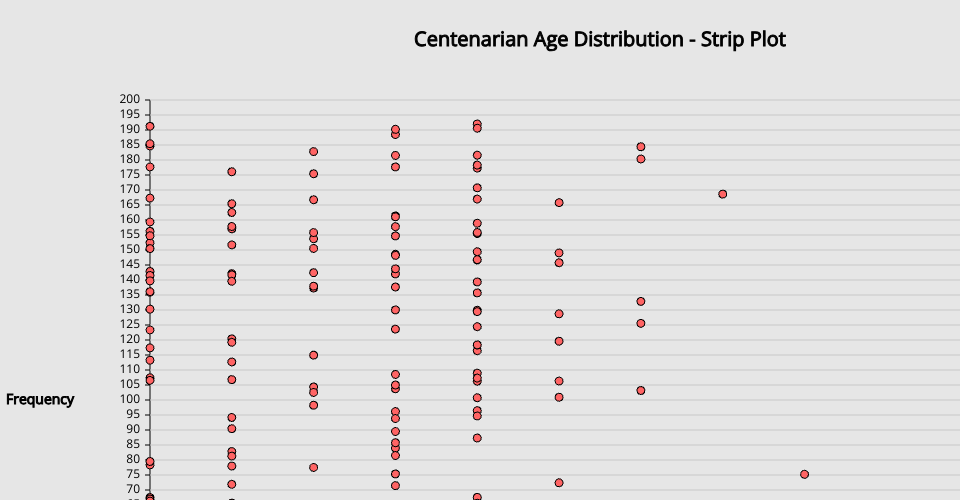960x500 pixels.
Task: Click the '150' y-axis tick label
Action: [x=129, y=249]
